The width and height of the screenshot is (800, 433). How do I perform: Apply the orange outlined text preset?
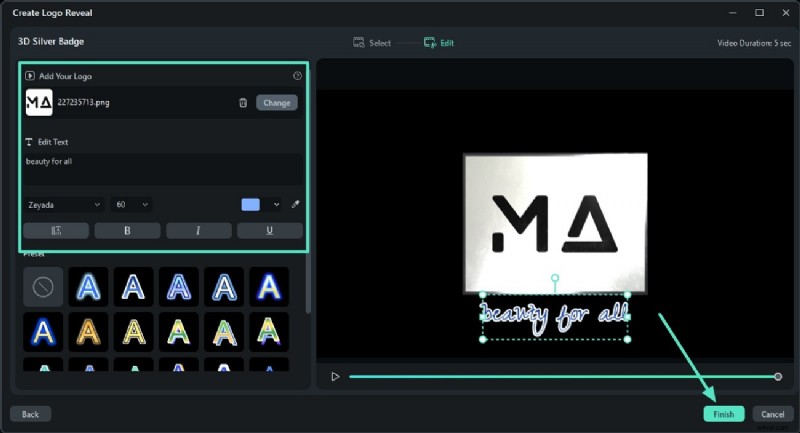click(88, 331)
